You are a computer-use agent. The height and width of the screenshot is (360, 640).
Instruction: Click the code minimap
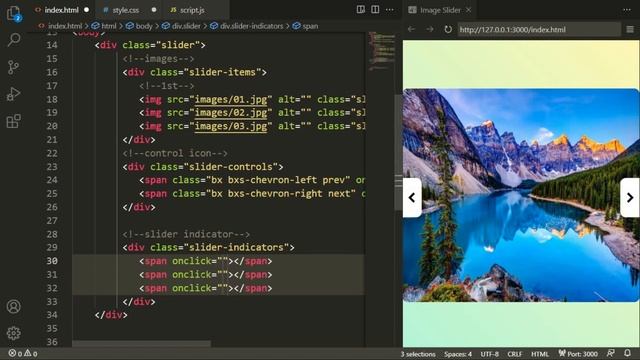(x=382, y=51)
